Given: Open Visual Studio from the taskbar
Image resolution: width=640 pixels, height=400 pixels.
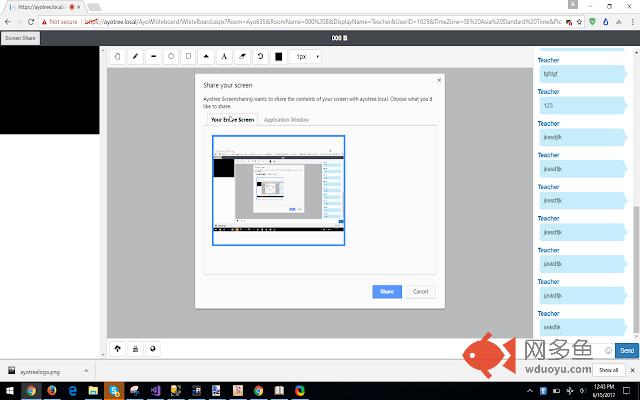Looking at the screenshot, I should 155,391.
